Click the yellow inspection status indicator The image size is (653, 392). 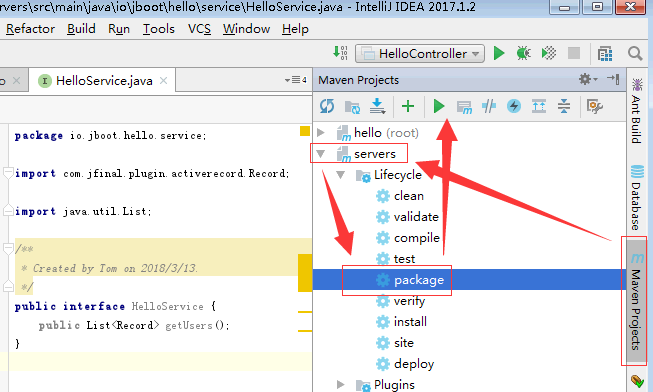(x=305, y=131)
